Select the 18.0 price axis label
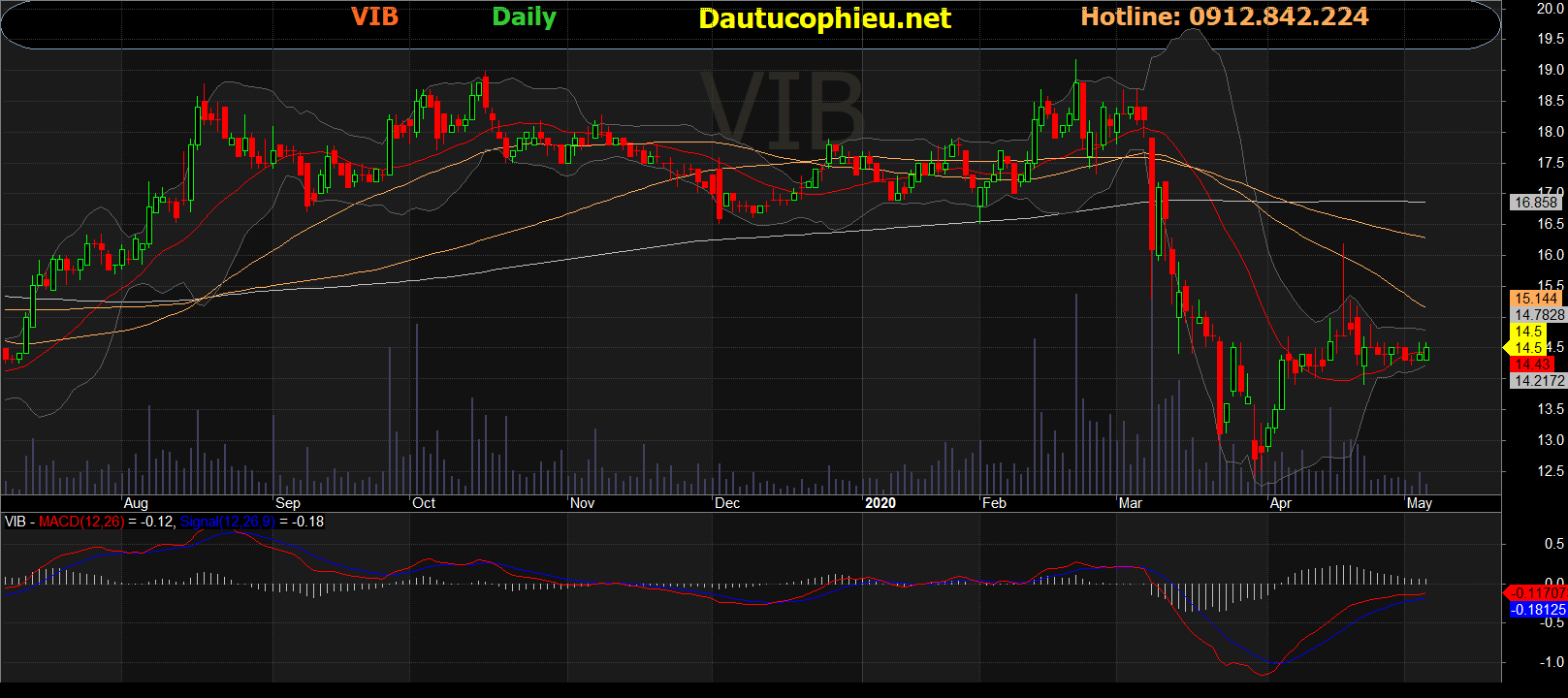 tap(1550, 132)
